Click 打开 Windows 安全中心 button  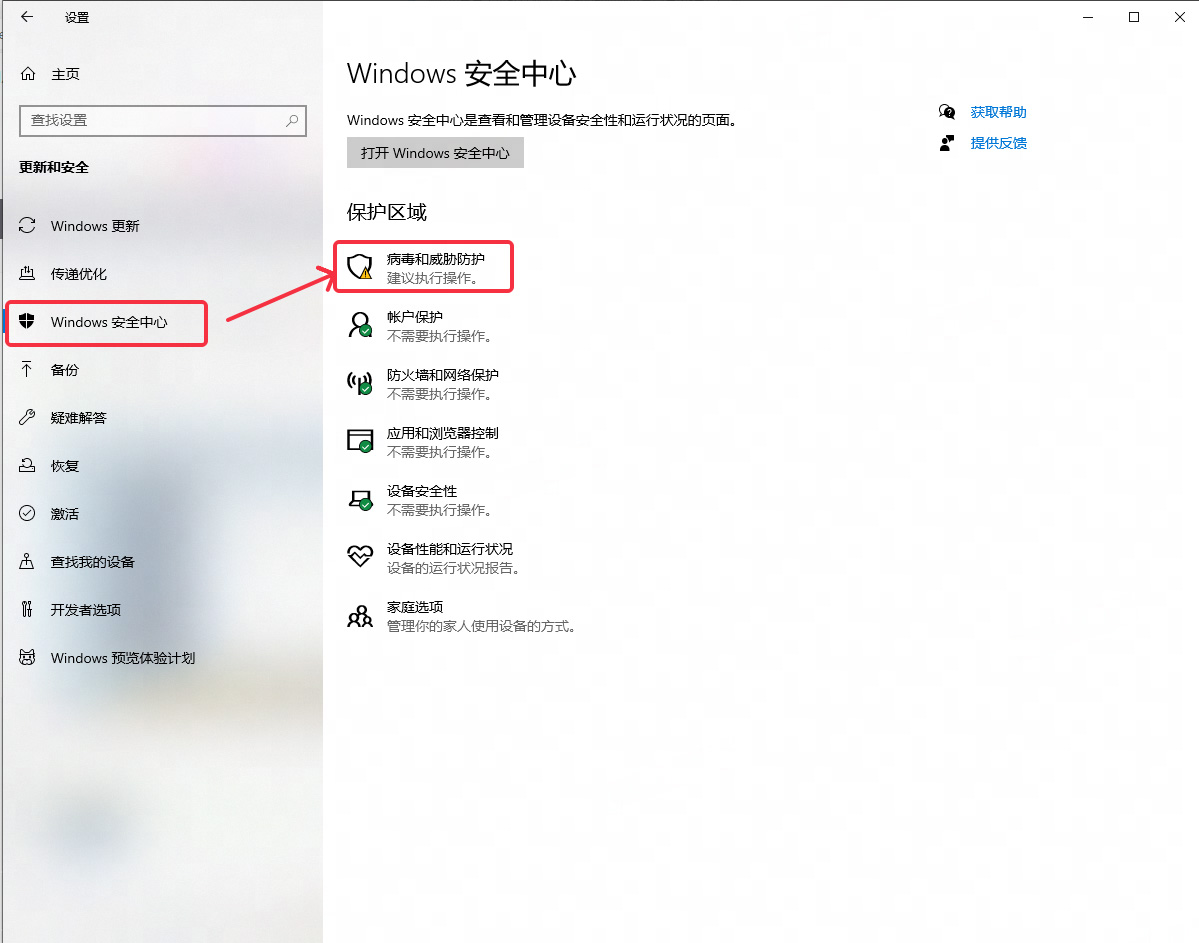click(435, 153)
